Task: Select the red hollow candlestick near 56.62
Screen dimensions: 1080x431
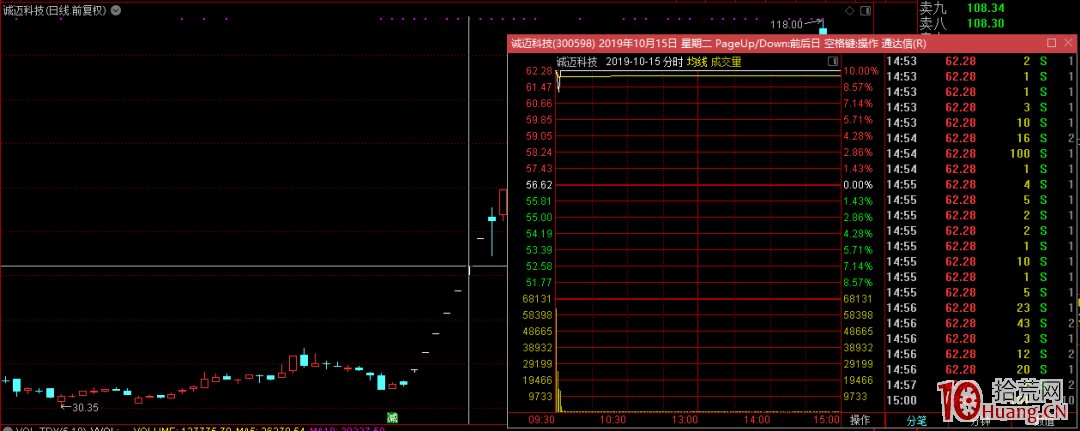Action: 503,203
